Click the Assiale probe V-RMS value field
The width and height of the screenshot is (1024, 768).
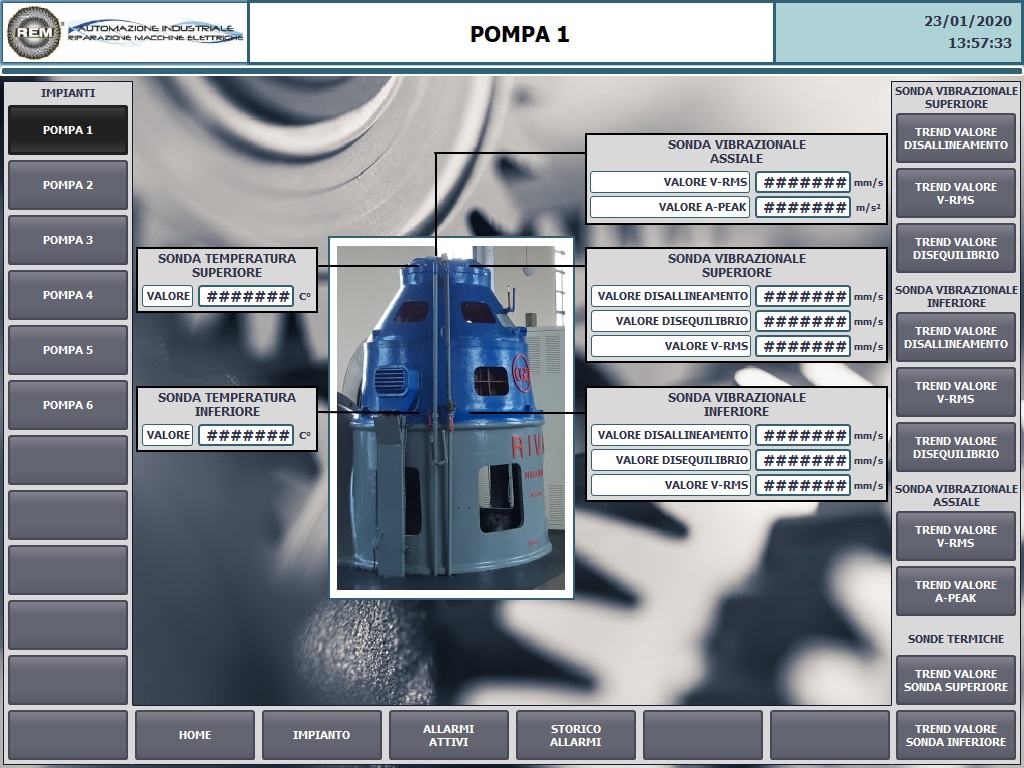[803, 182]
